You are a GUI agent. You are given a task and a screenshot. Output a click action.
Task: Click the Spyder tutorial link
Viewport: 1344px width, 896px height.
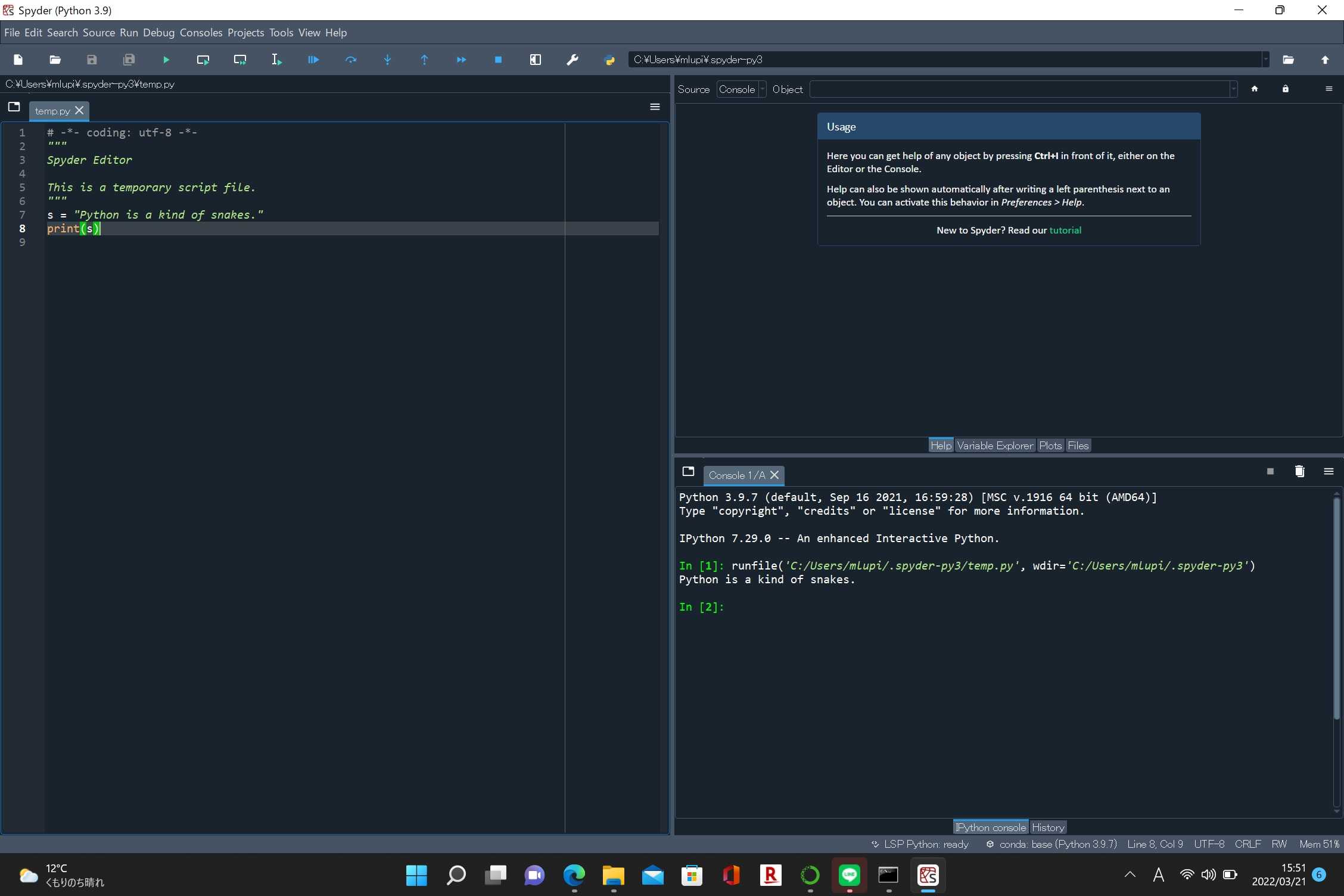point(1066,230)
